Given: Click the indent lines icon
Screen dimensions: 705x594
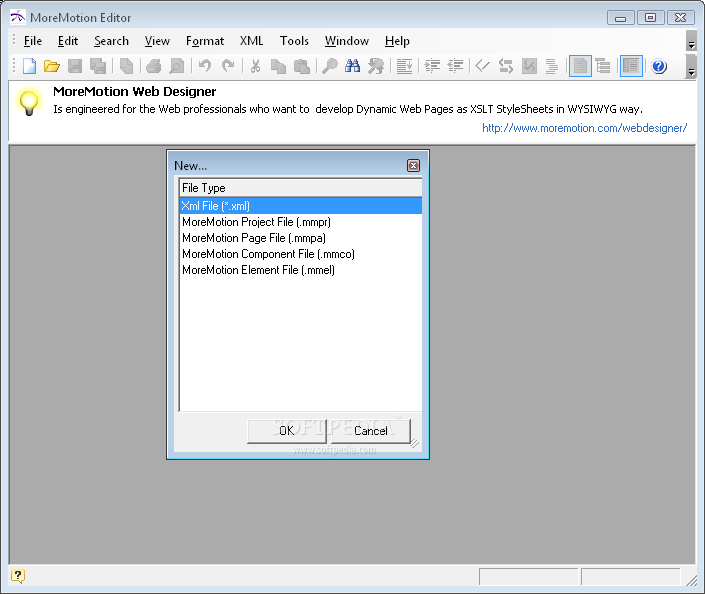Looking at the screenshot, I should click(x=432, y=66).
